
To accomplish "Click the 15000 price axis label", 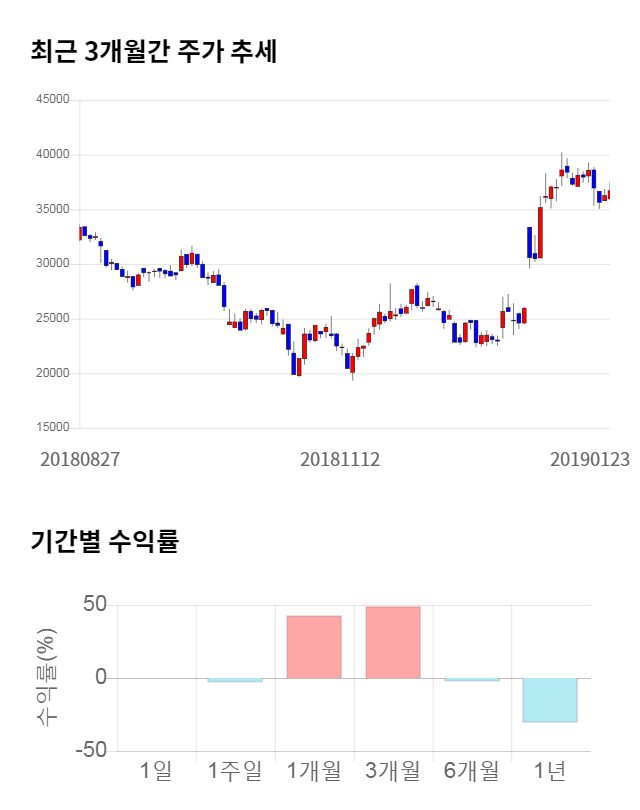I will [52, 428].
